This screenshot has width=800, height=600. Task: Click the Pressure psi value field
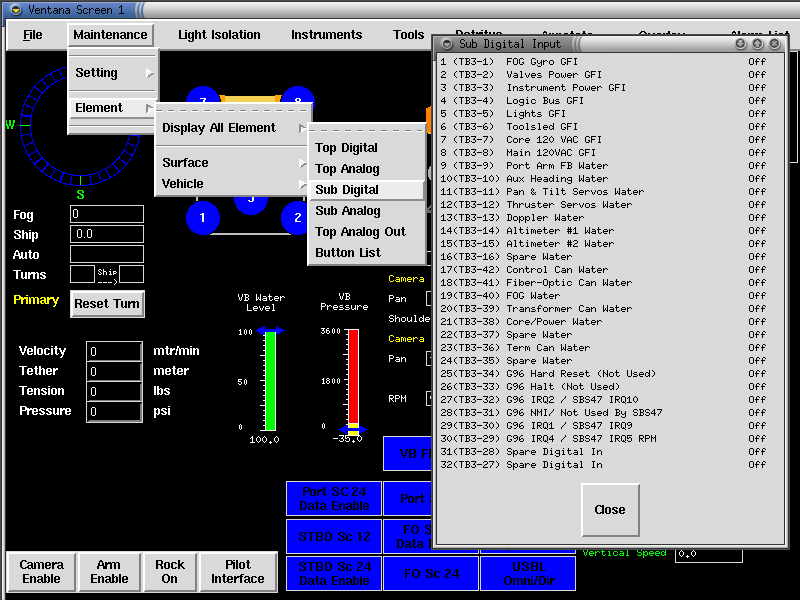pos(114,411)
